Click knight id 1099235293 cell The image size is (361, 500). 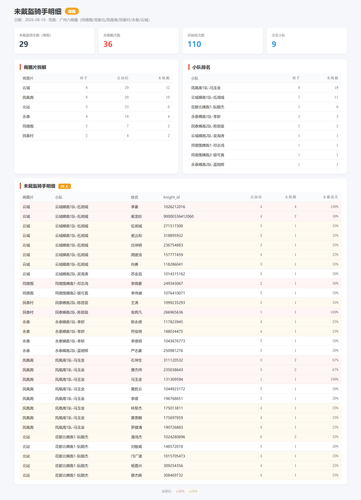174,303
